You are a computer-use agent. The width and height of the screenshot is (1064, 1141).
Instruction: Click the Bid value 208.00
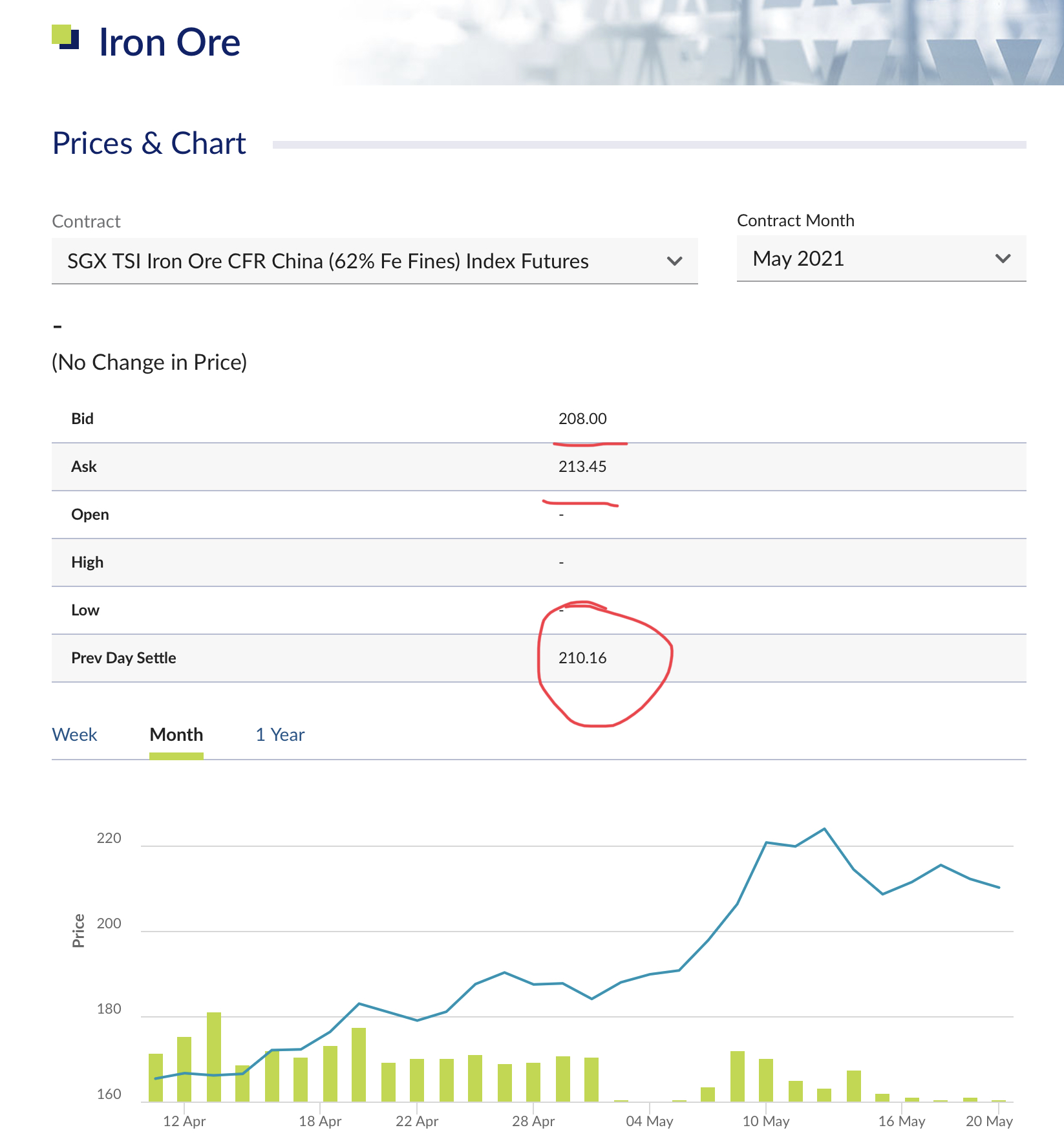[x=582, y=419]
